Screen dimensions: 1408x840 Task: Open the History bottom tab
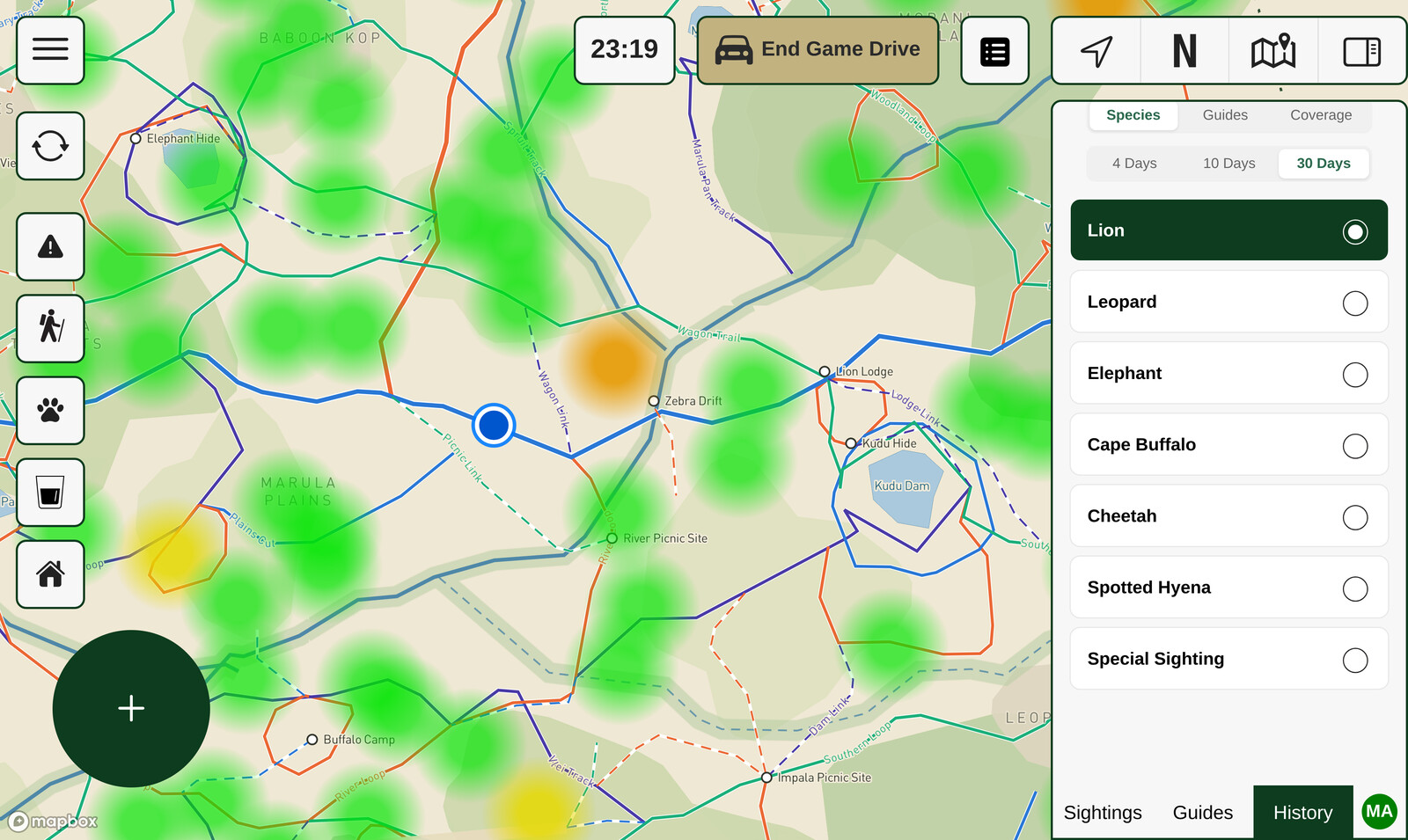pos(1303,813)
